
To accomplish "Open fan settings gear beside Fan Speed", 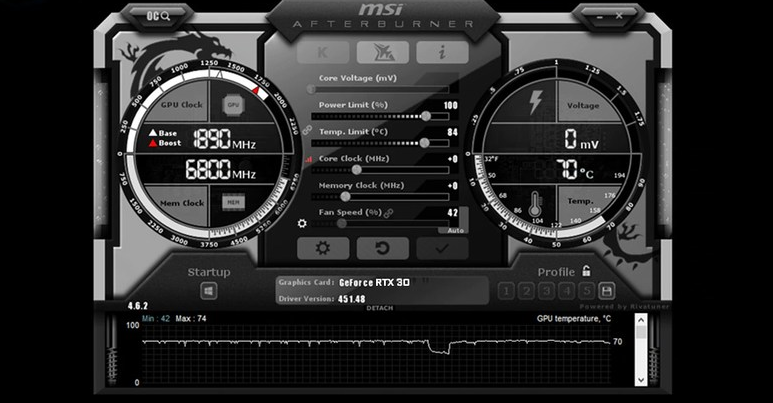I will pyautogui.click(x=302, y=223).
